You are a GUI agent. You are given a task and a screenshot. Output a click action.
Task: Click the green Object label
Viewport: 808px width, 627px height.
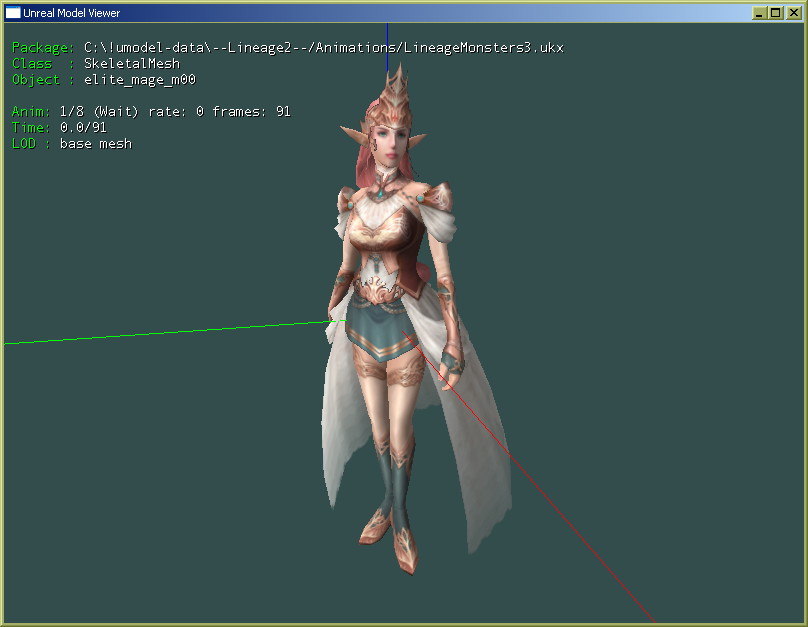[x=36, y=79]
